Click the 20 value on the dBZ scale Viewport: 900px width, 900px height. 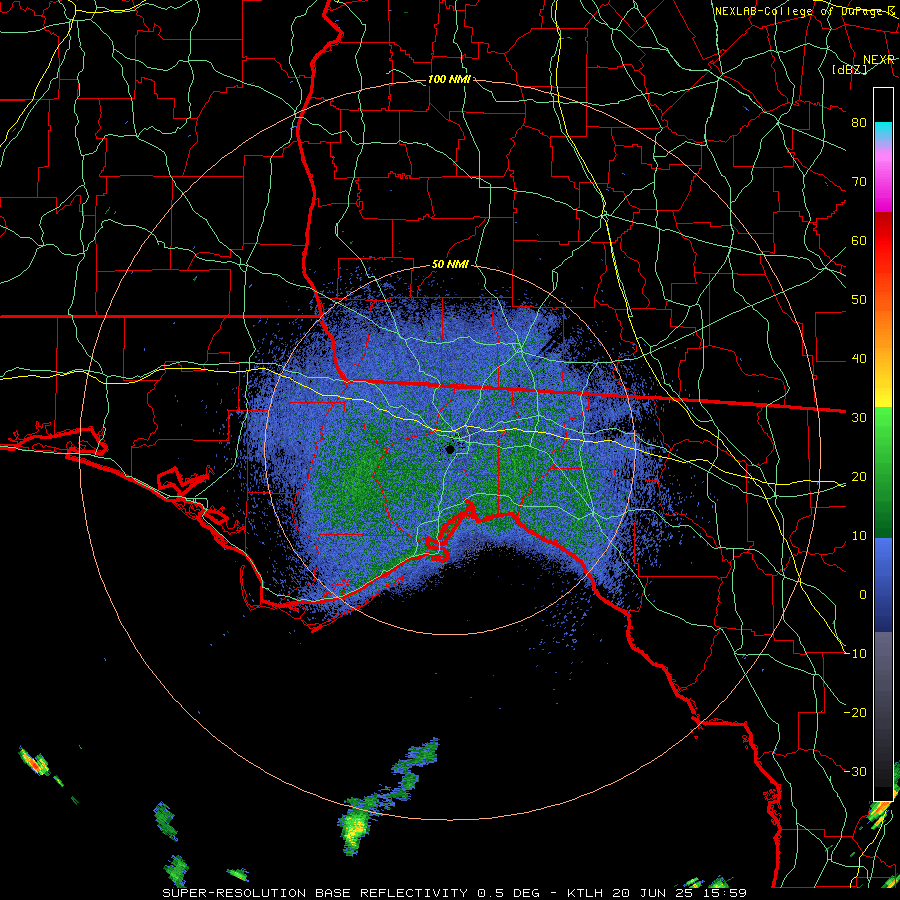click(859, 477)
